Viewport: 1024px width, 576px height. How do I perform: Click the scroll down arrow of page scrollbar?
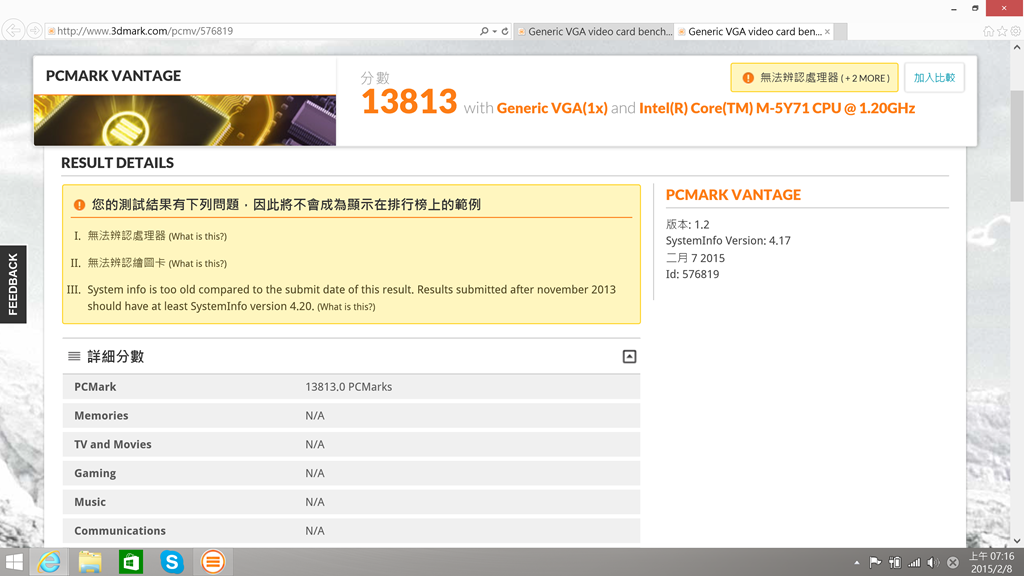coord(1017,541)
